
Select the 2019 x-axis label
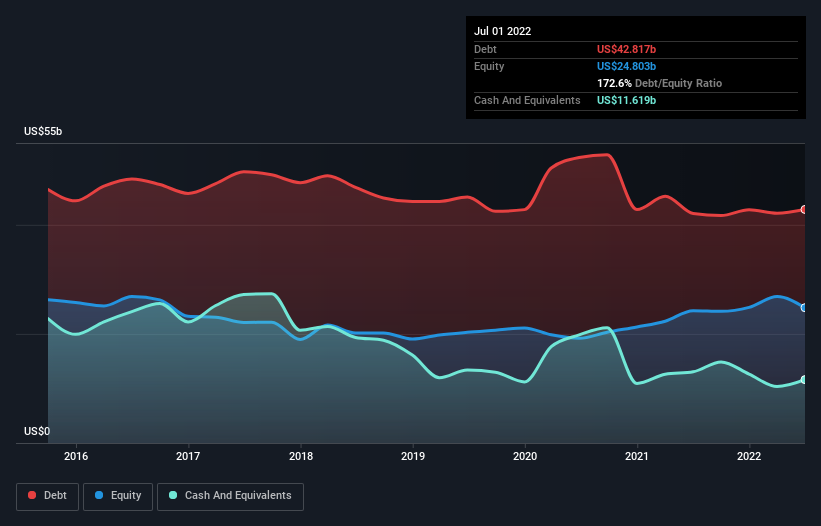[x=413, y=456]
